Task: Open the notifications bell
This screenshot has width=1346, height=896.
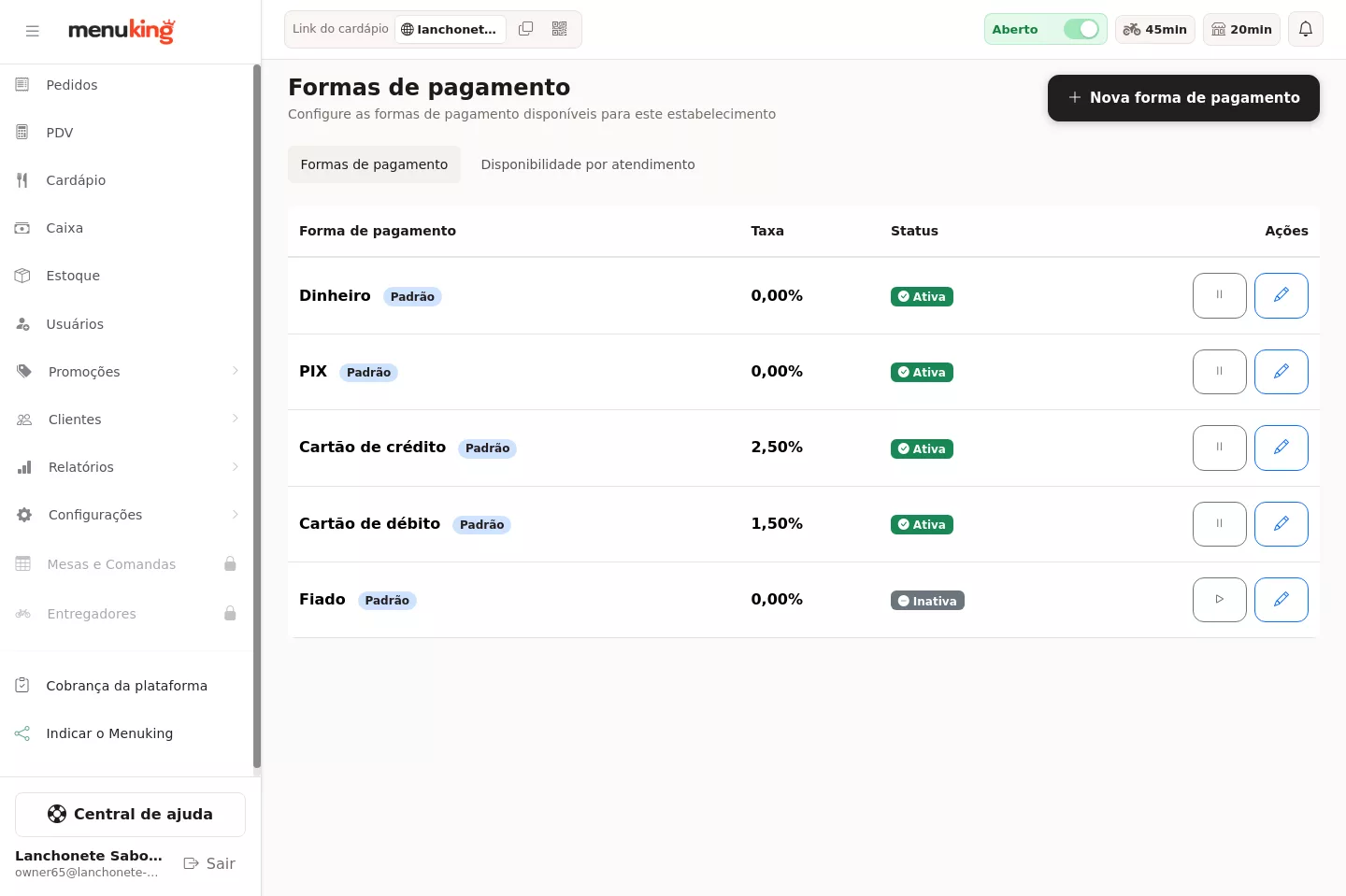Action: click(1306, 29)
